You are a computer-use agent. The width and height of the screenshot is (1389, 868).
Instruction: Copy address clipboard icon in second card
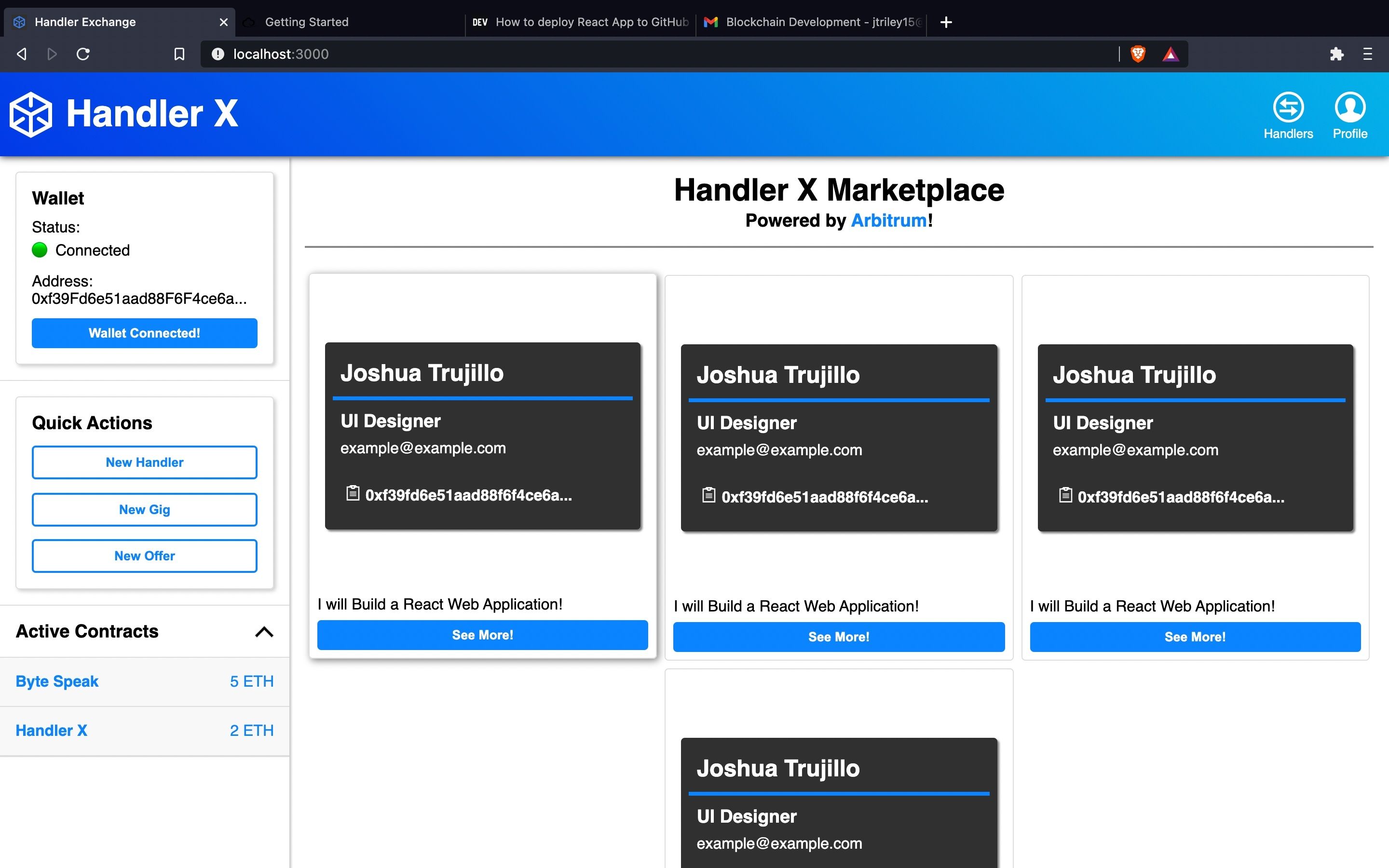coord(709,495)
